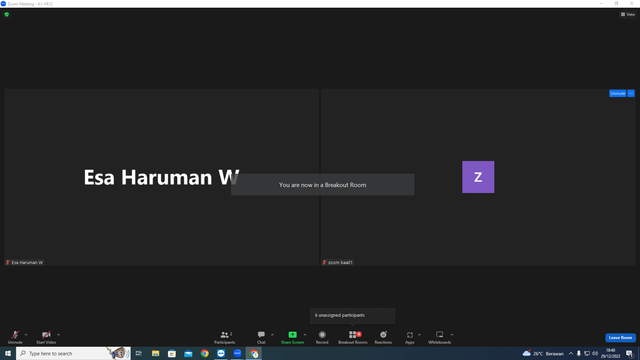The width and height of the screenshot is (640, 360).
Task: Open the Windows Start menu
Action: pos(8,353)
